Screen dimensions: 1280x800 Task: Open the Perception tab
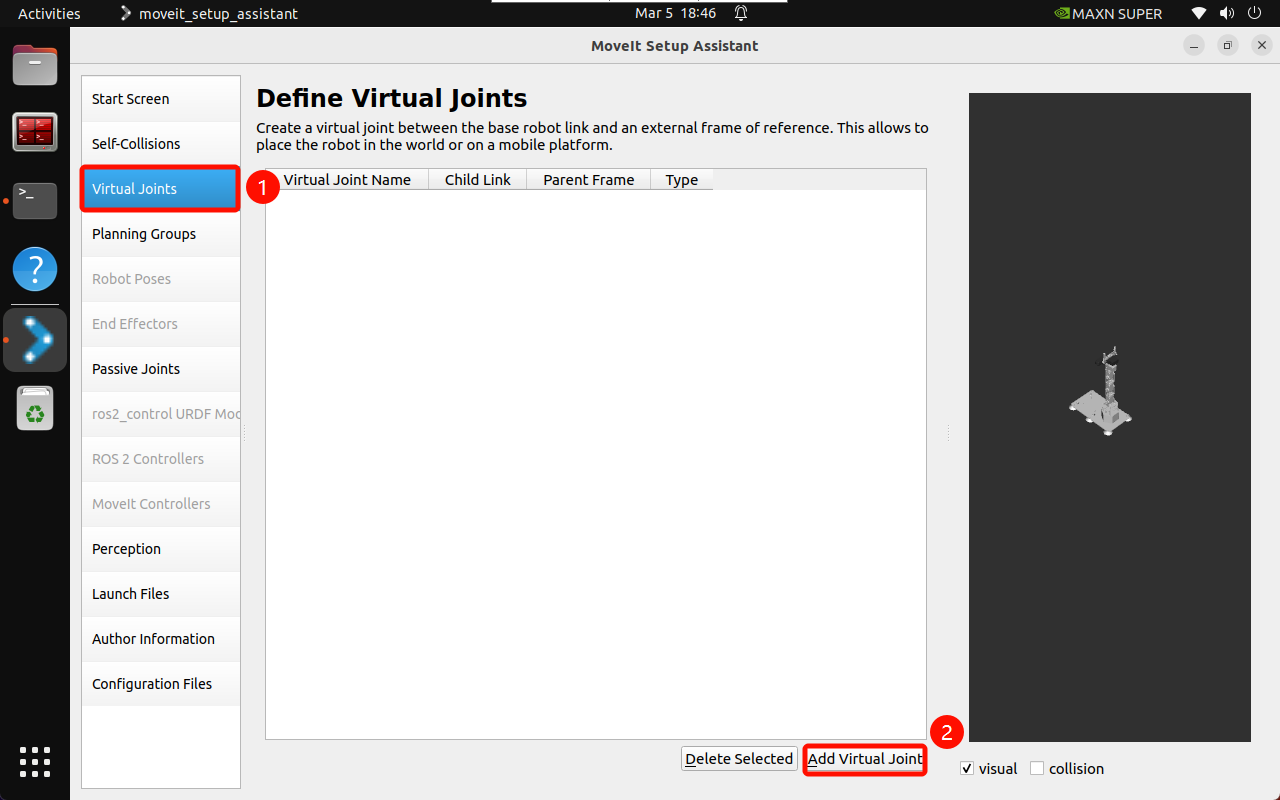(161, 549)
